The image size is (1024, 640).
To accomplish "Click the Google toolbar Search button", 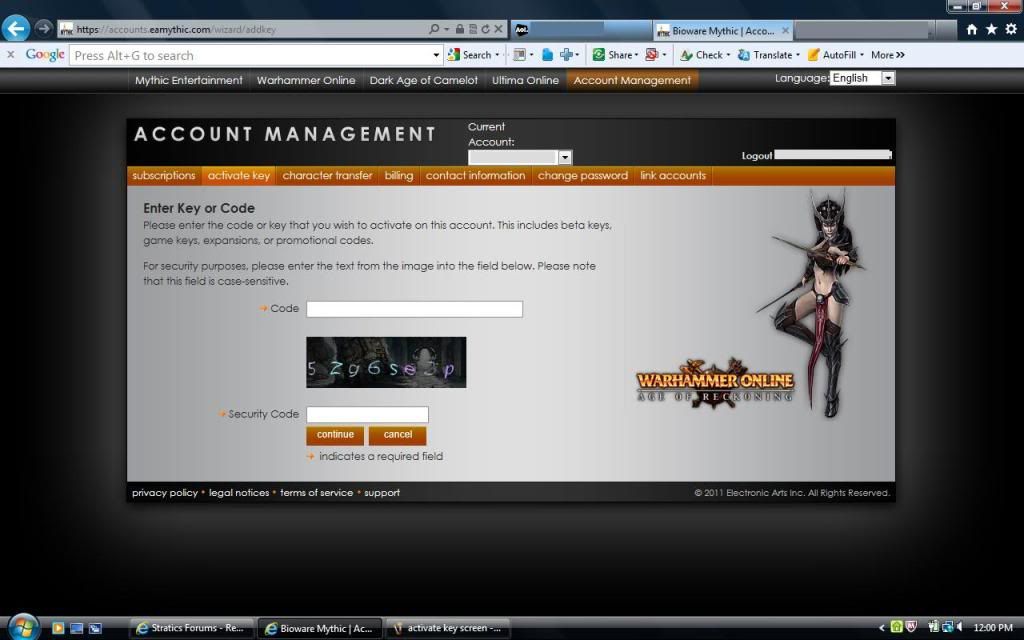I will coord(470,56).
